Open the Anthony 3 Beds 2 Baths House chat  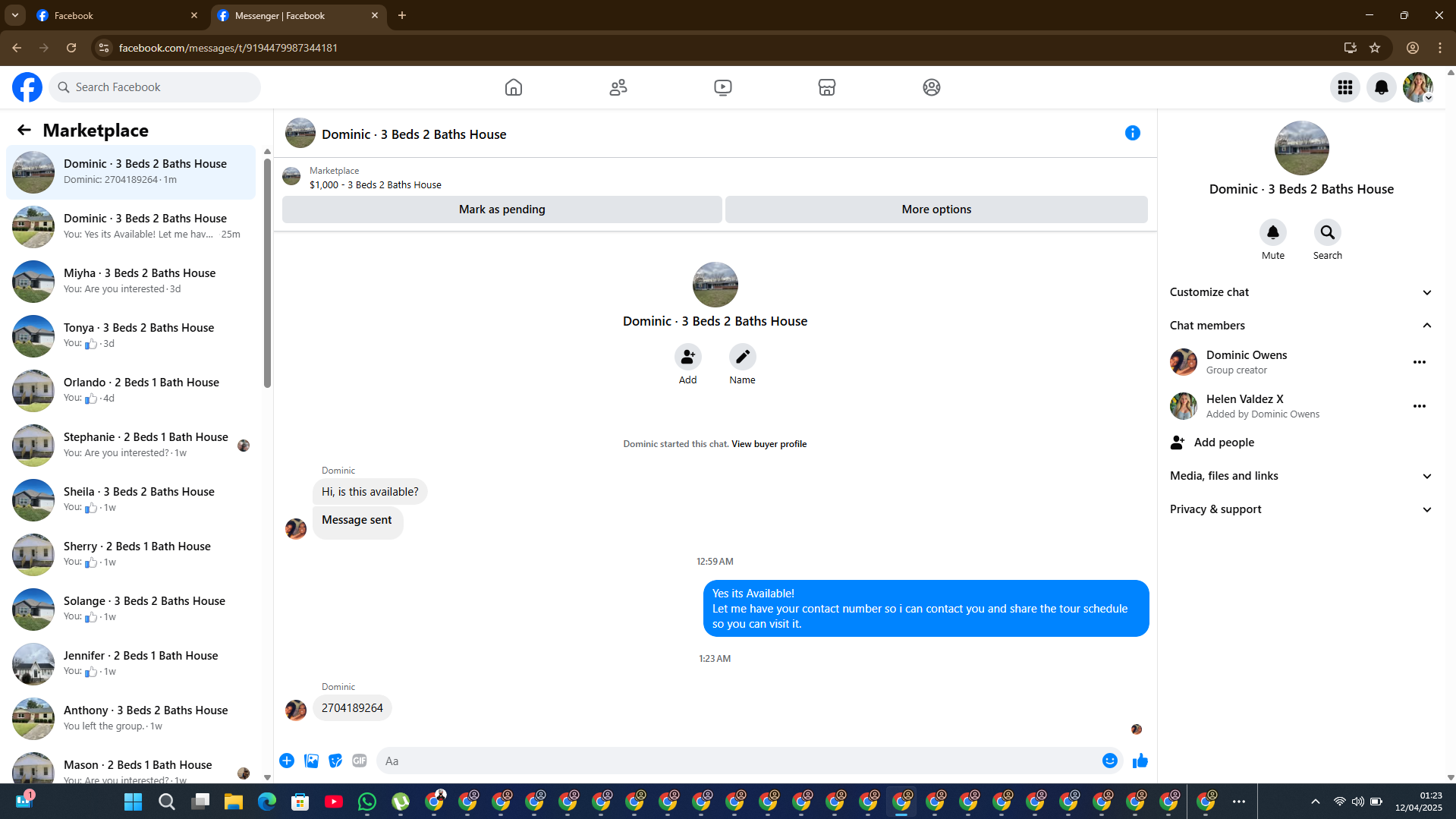click(x=131, y=719)
